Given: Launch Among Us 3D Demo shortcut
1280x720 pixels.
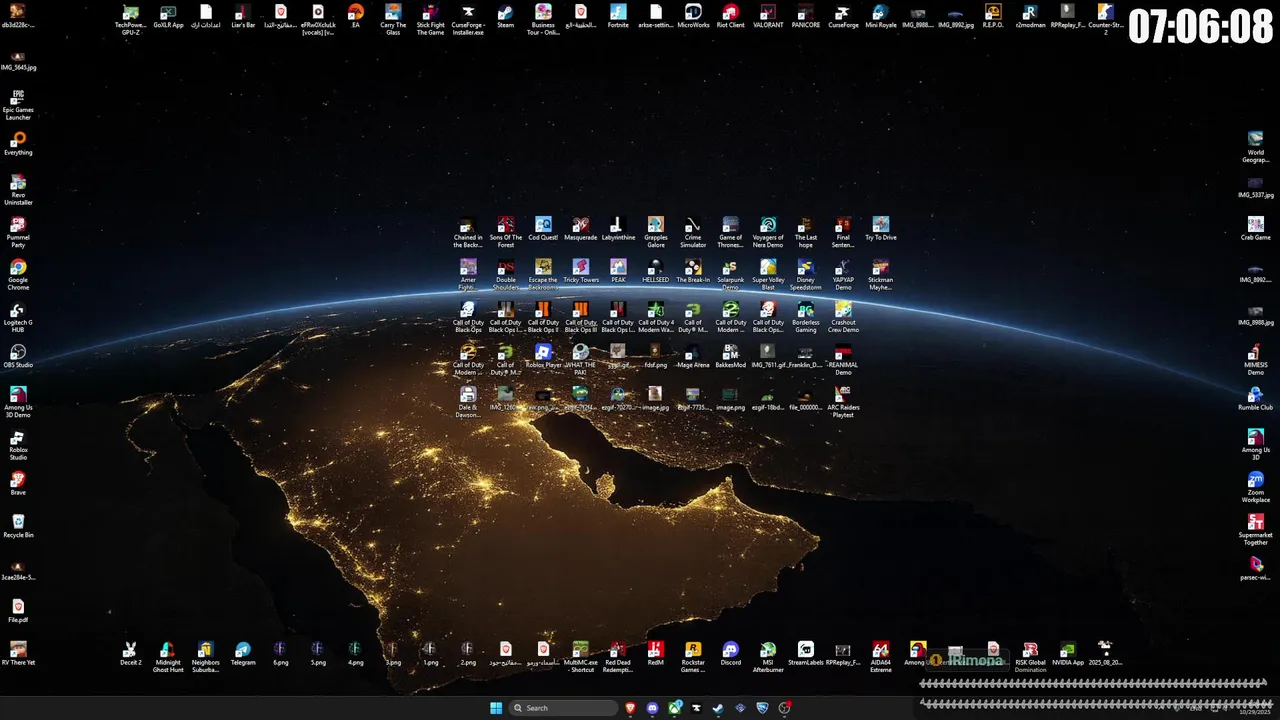Looking at the screenshot, I should tap(18, 402).
